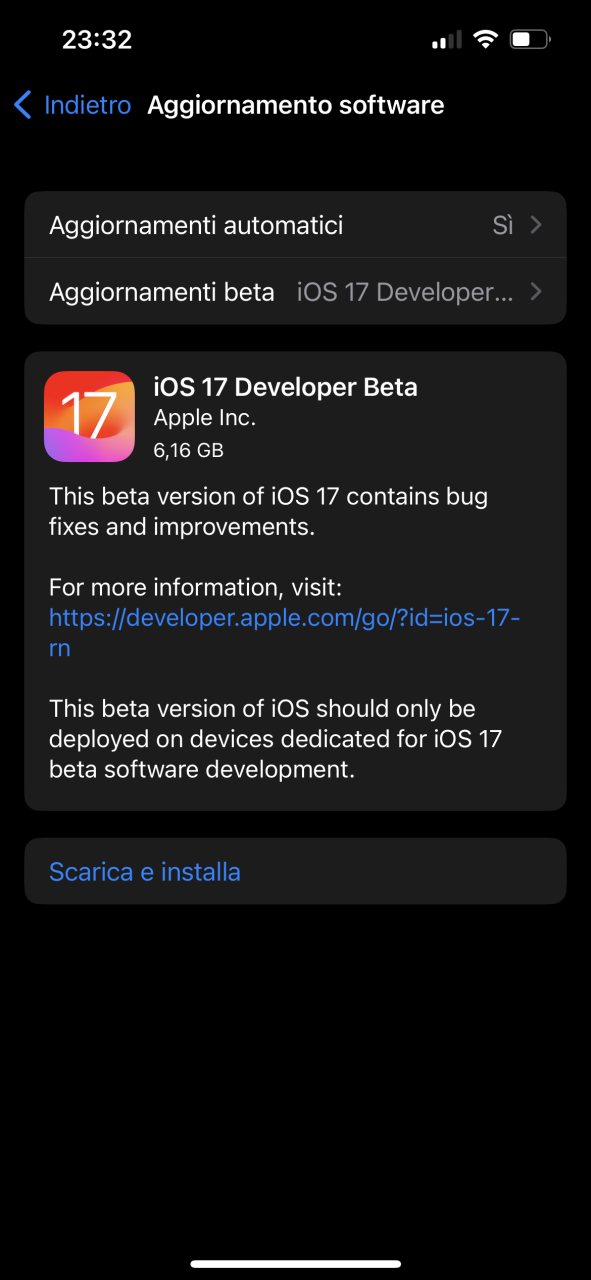Tap the back chevron arrow icon
The image size is (591, 1280).
tap(23, 105)
